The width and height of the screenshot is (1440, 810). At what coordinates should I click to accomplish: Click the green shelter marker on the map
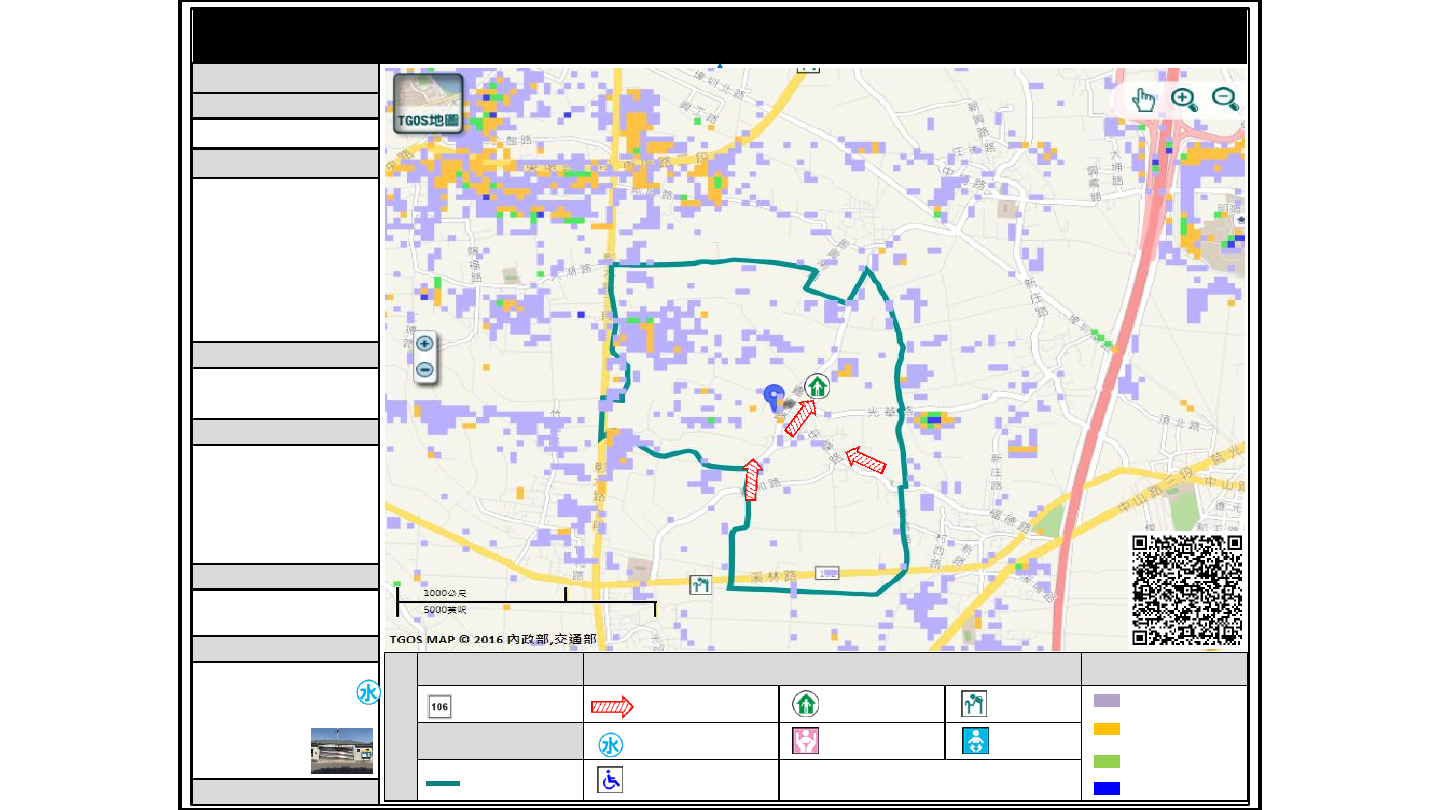click(817, 385)
